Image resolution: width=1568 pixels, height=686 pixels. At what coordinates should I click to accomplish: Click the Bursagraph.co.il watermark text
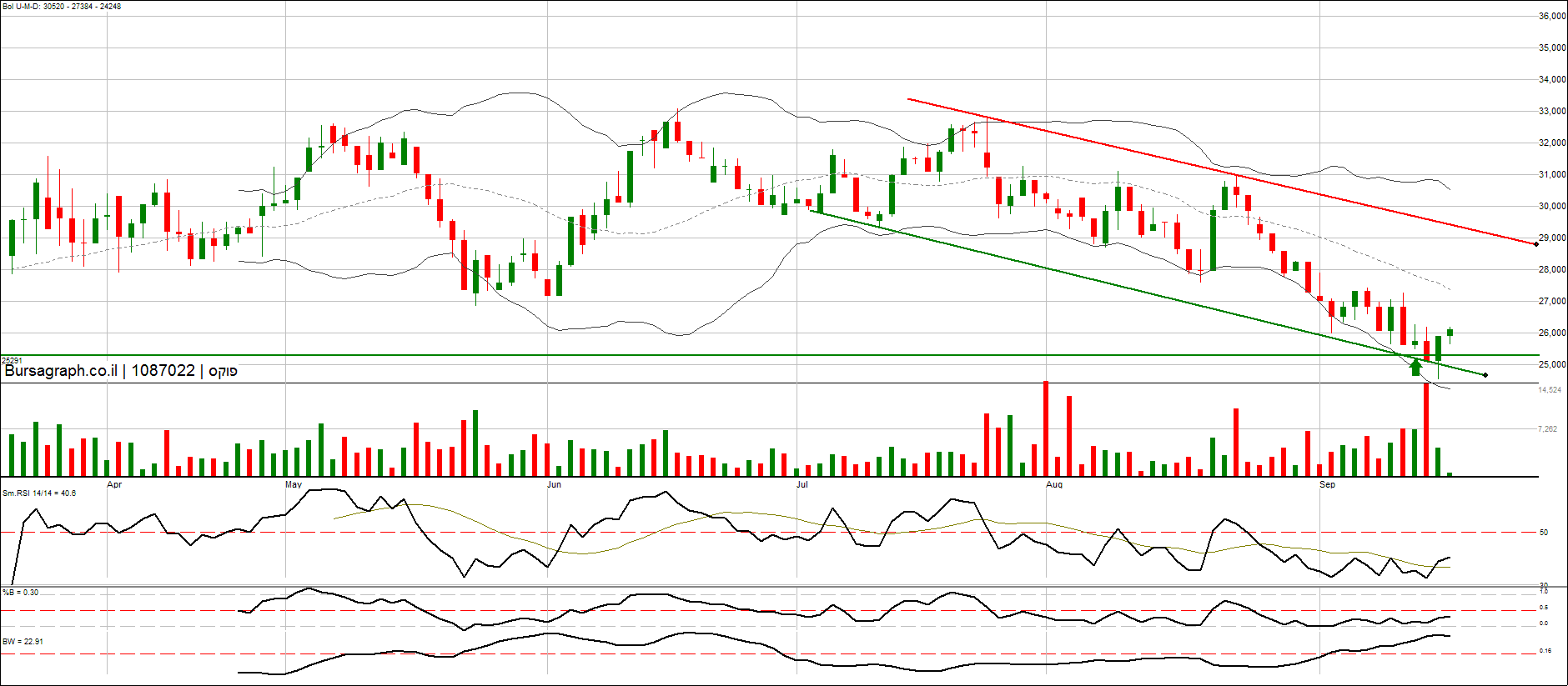coord(61,371)
